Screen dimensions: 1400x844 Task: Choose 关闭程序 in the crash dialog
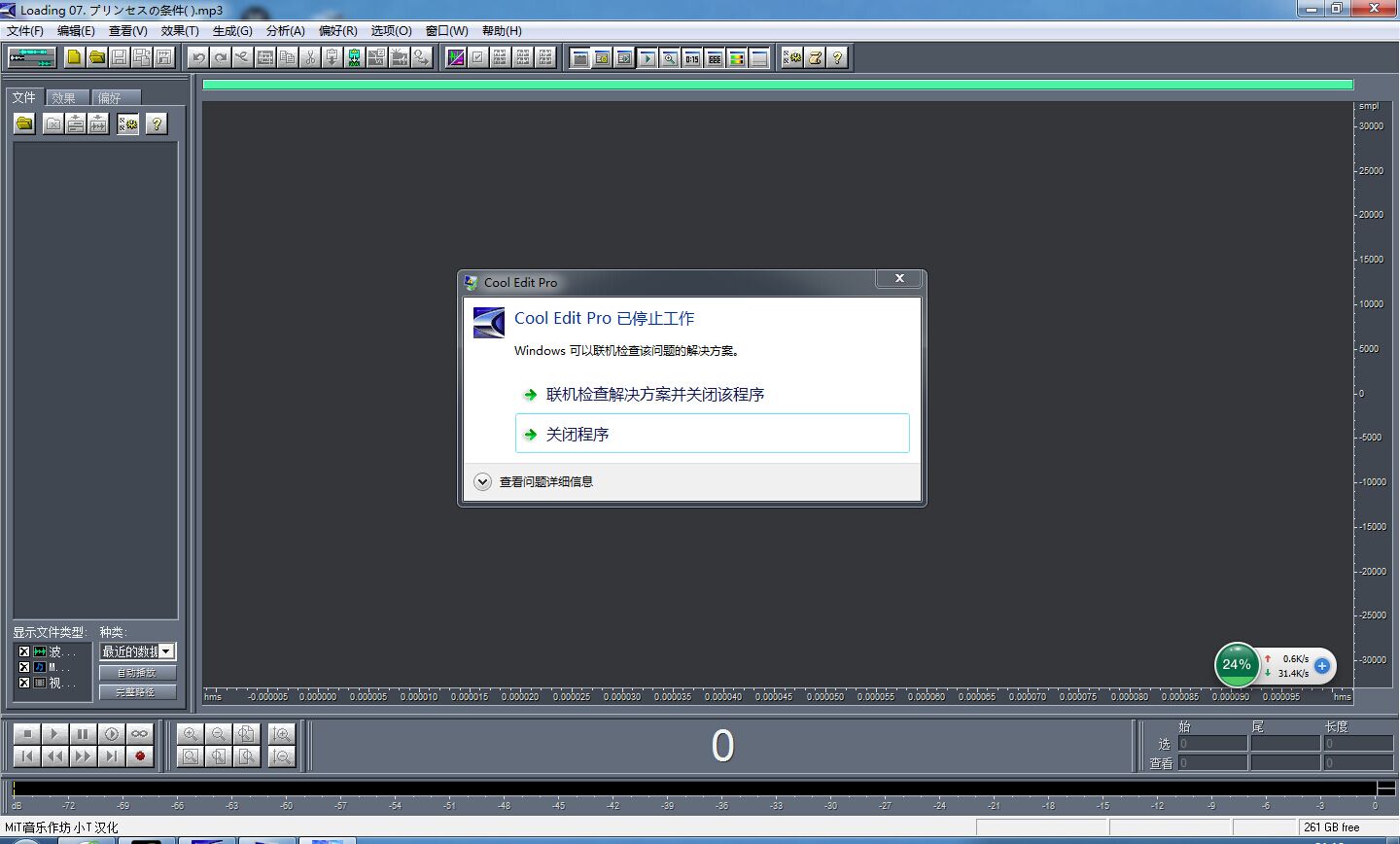[713, 434]
